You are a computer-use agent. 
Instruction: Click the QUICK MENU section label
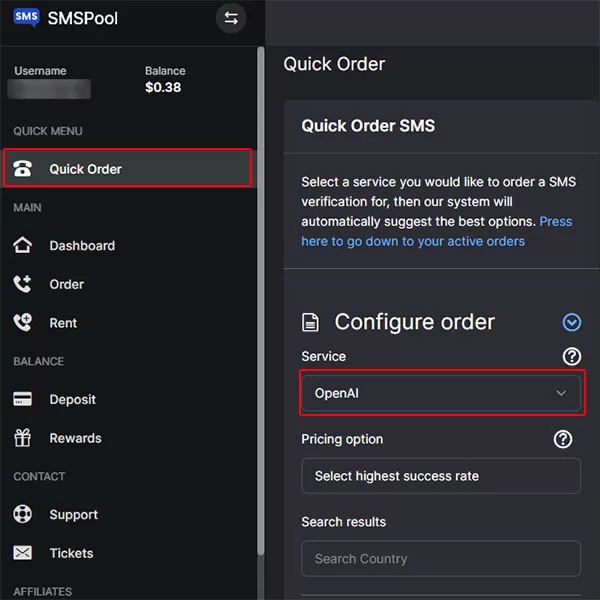click(x=48, y=131)
